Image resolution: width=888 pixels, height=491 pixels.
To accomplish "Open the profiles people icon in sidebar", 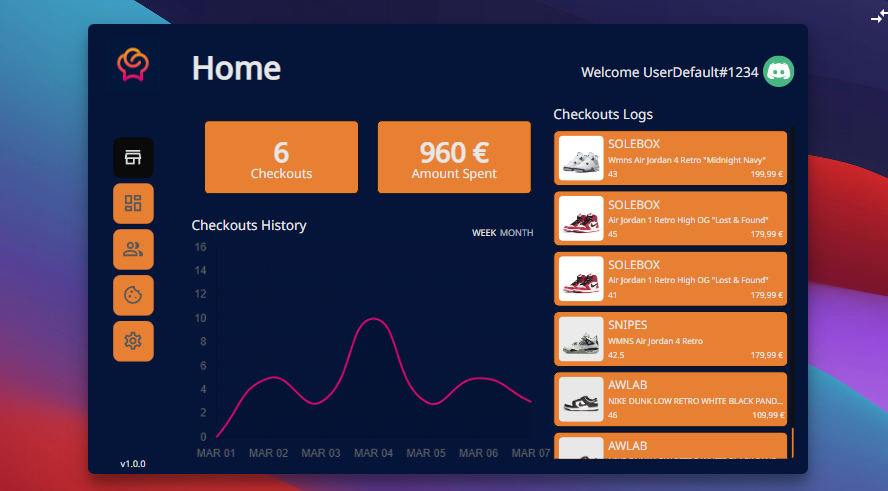I will (x=133, y=249).
